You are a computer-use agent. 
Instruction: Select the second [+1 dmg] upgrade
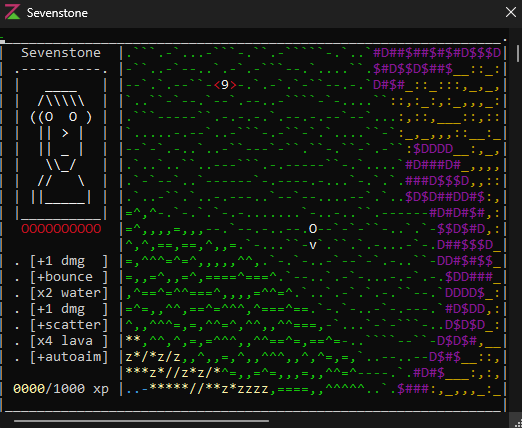[69, 309]
